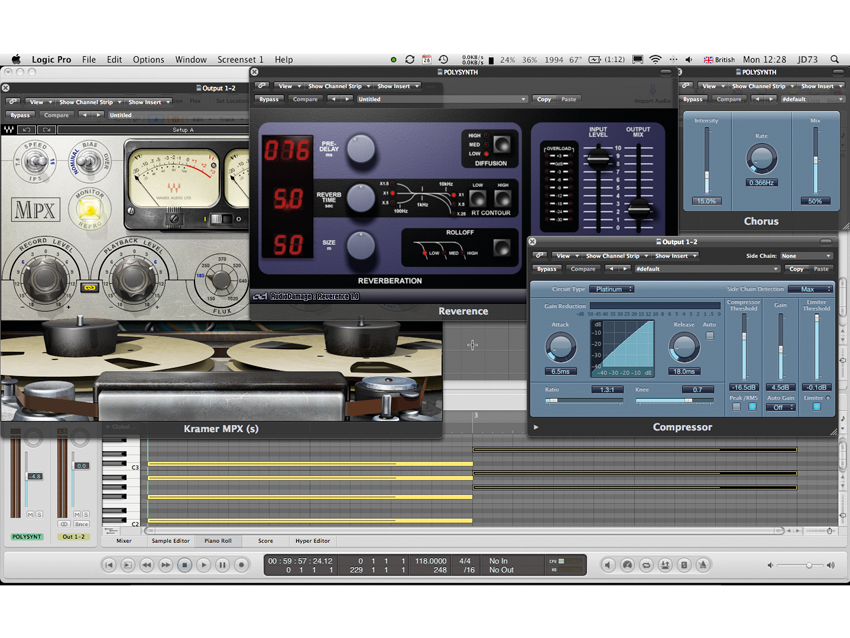Screen dimensions: 850x638
Task: Toggle the Solo button in transport bar
Action: coord(684,565)
